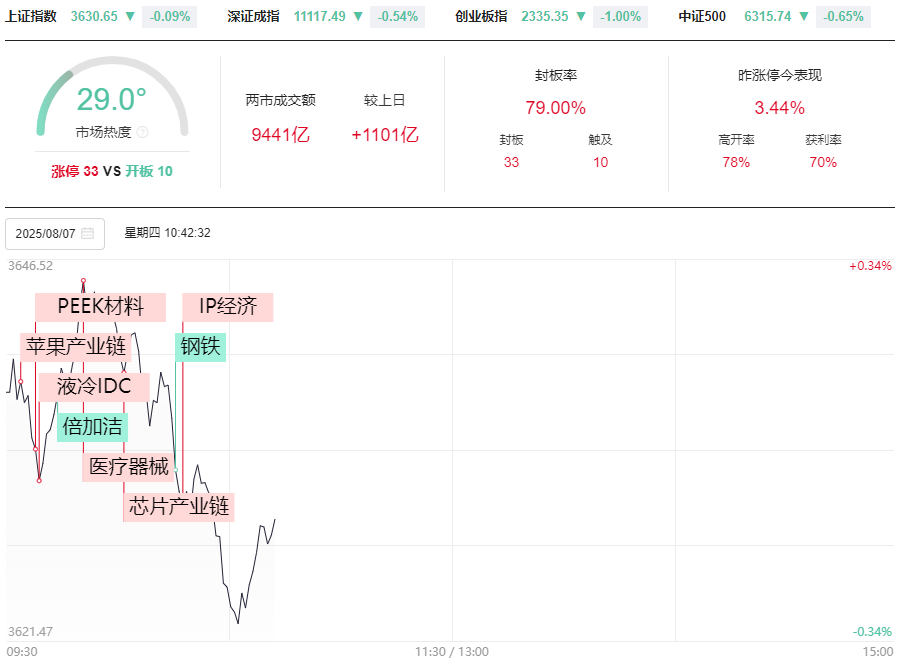904x662 pixels.
Task: Click the Shenzhen index down arrow
Action: (358, 16)
